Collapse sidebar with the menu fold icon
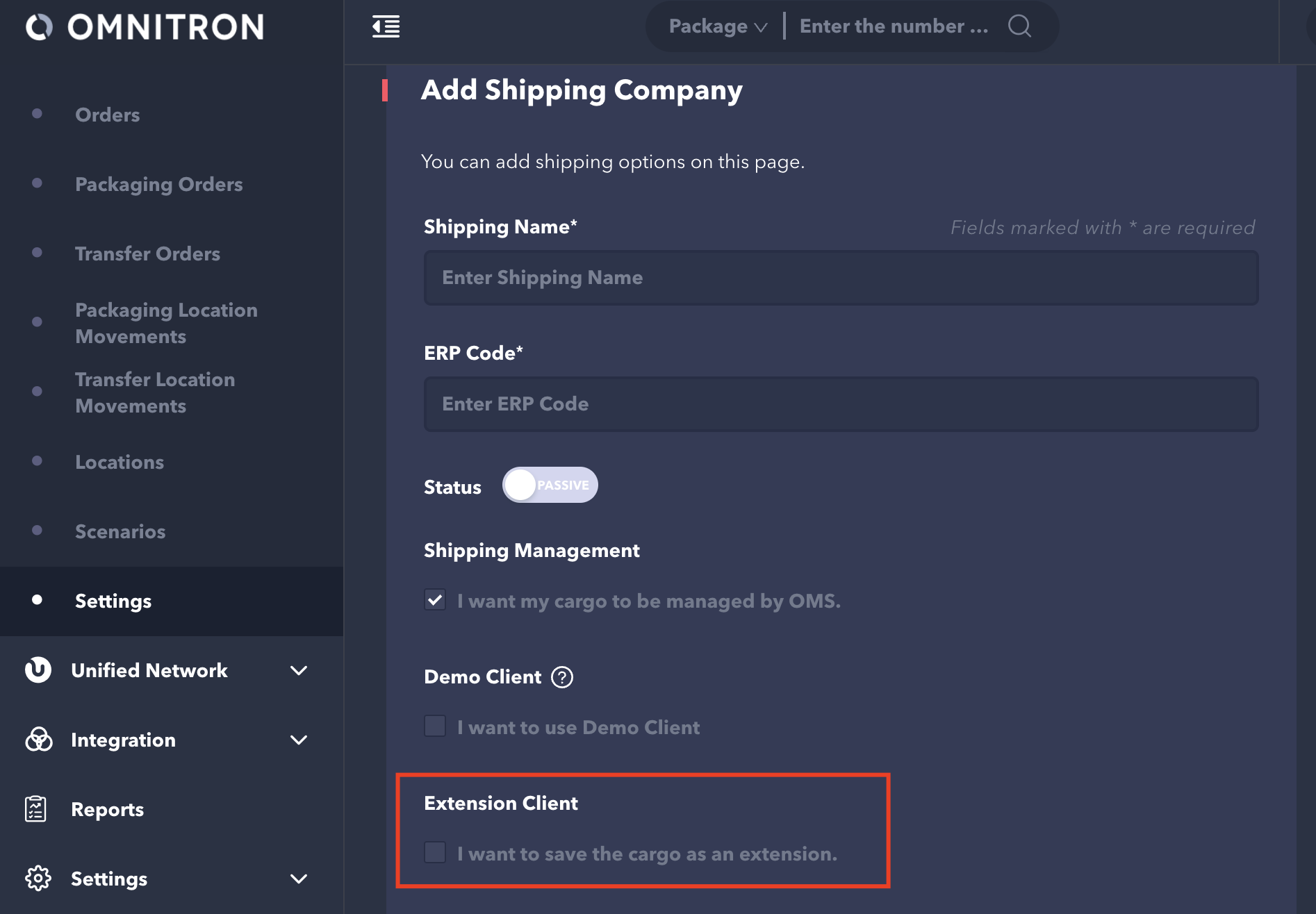The image size is (1316, 914). tap(386, 27)
